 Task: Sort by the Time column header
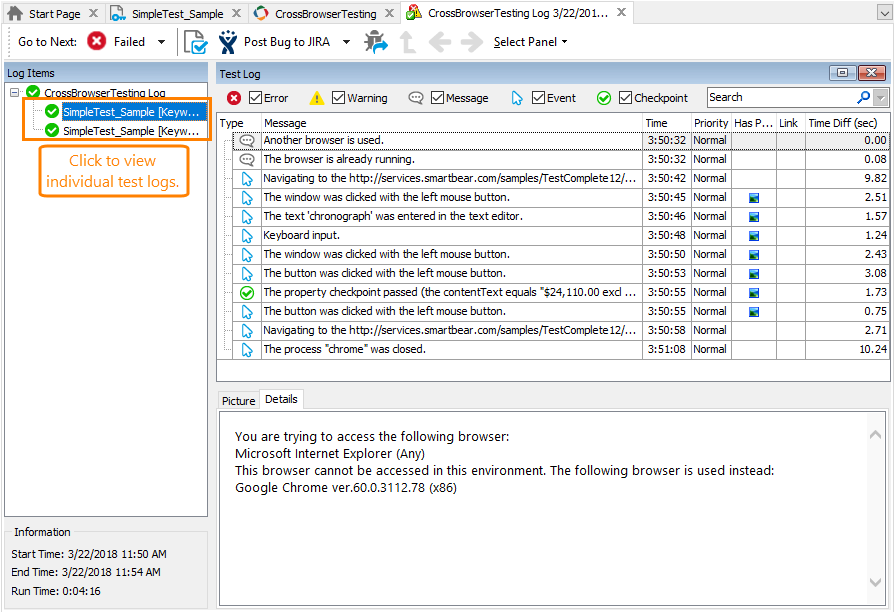click(667, 123)
